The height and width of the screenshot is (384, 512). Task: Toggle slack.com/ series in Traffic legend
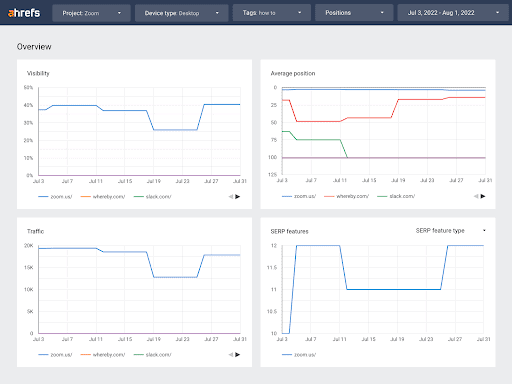[x=153, y=355]
